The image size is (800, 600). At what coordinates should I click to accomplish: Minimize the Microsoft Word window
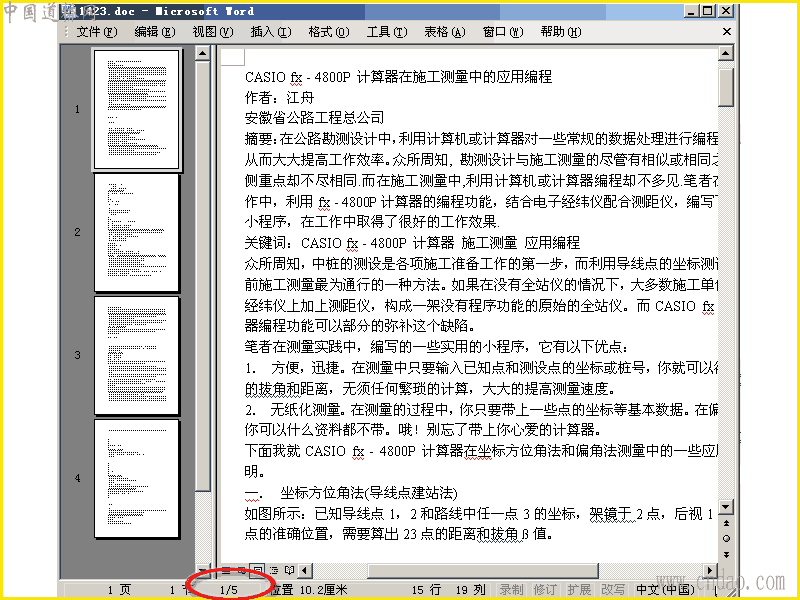tap(691, 10)
